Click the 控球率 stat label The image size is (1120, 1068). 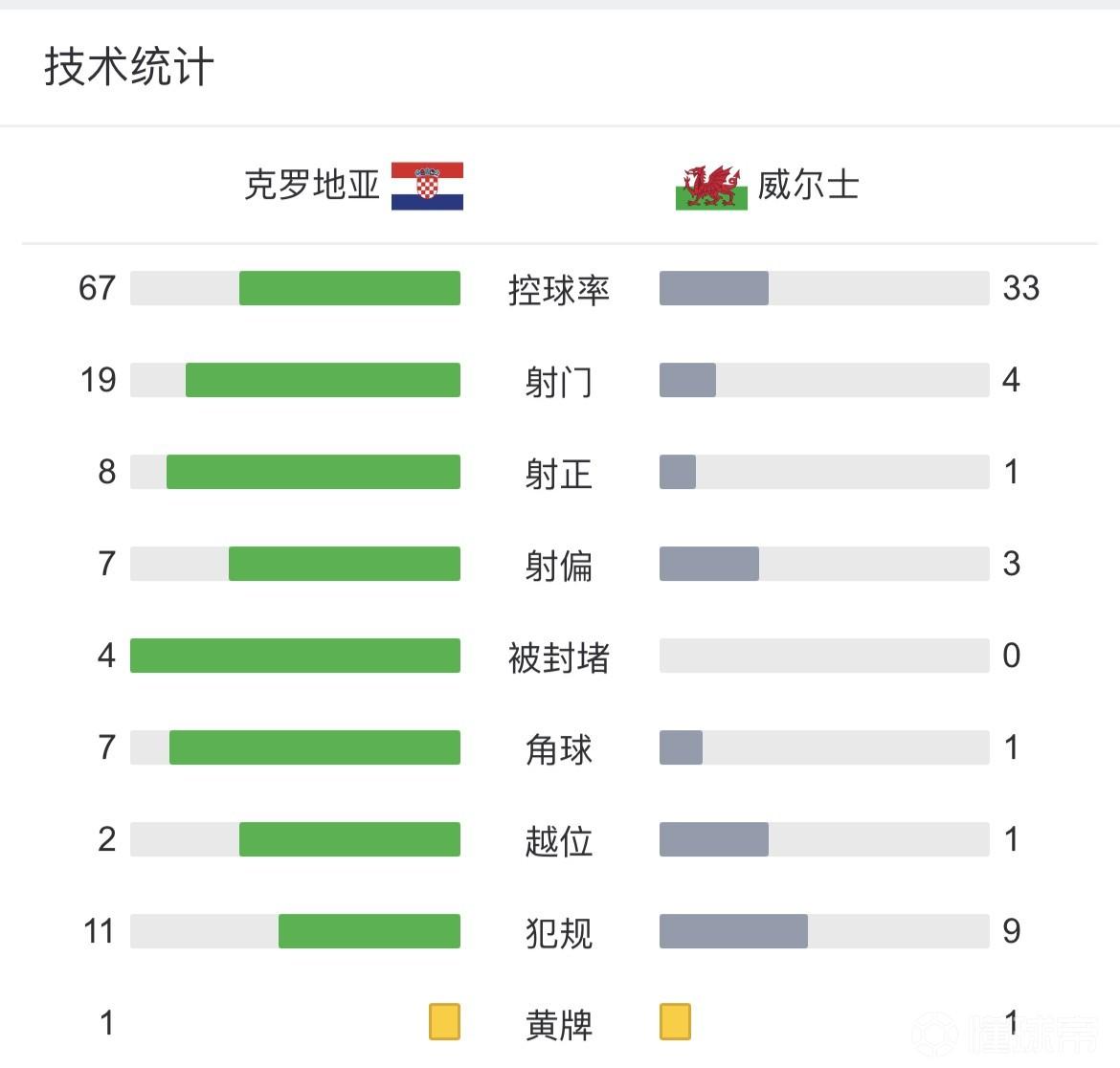[559, 290]
